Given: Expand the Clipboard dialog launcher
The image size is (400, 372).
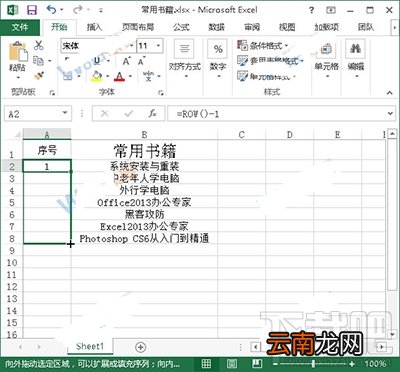Looking at the screenshot, I should coord(52,93).
